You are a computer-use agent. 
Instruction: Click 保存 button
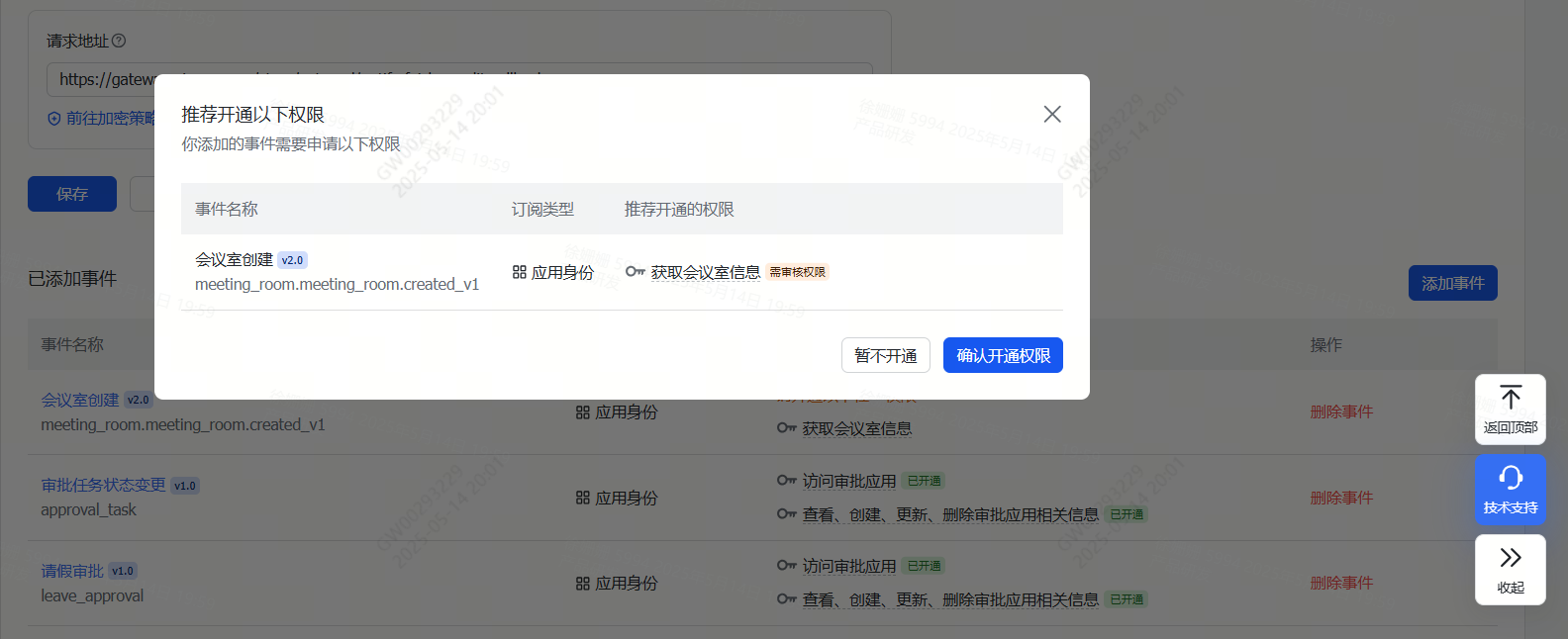click(x=72, y=194)
